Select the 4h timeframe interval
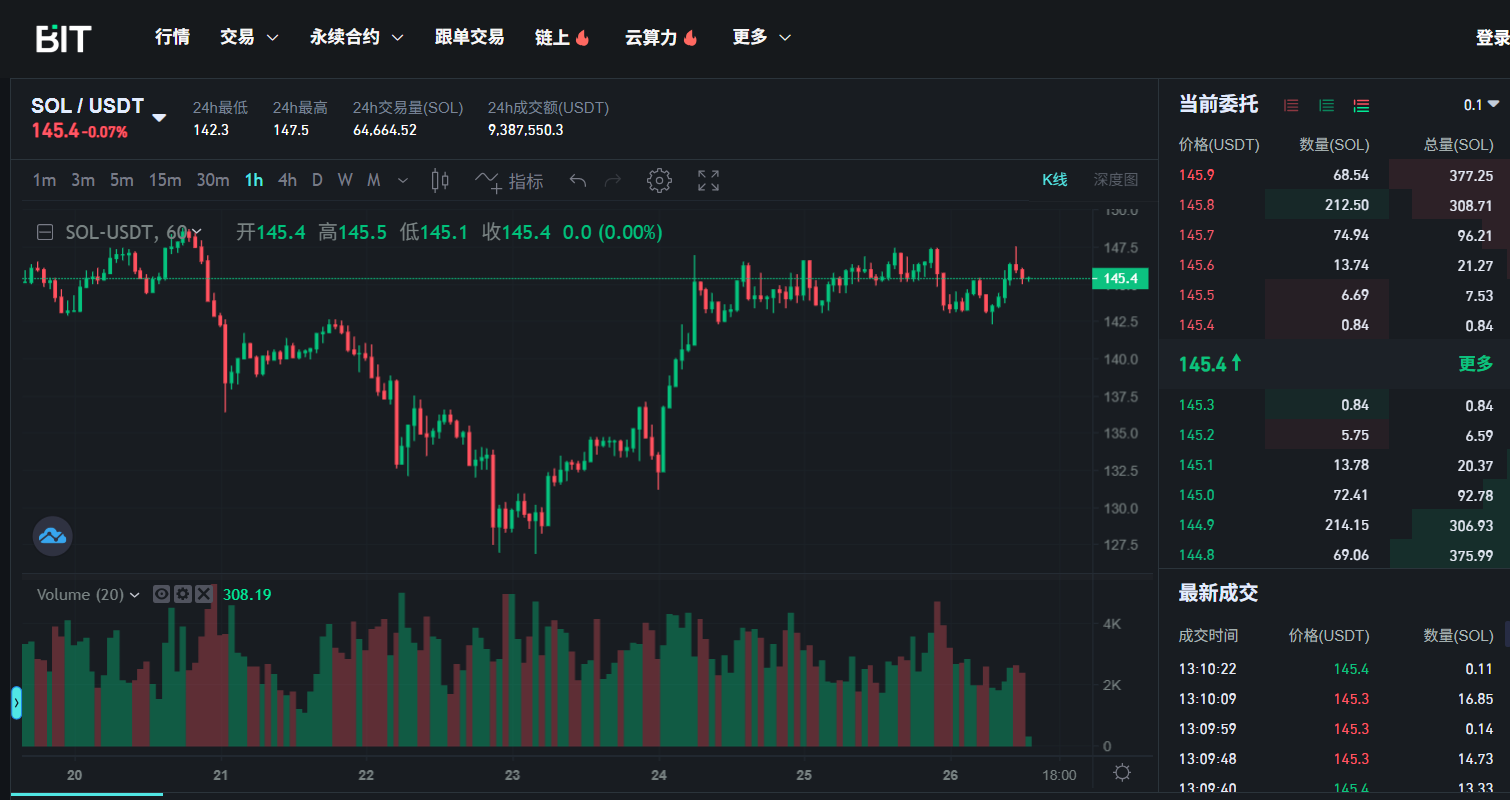This screenshot has height=800, width=1510. click(x=287, y=180)
